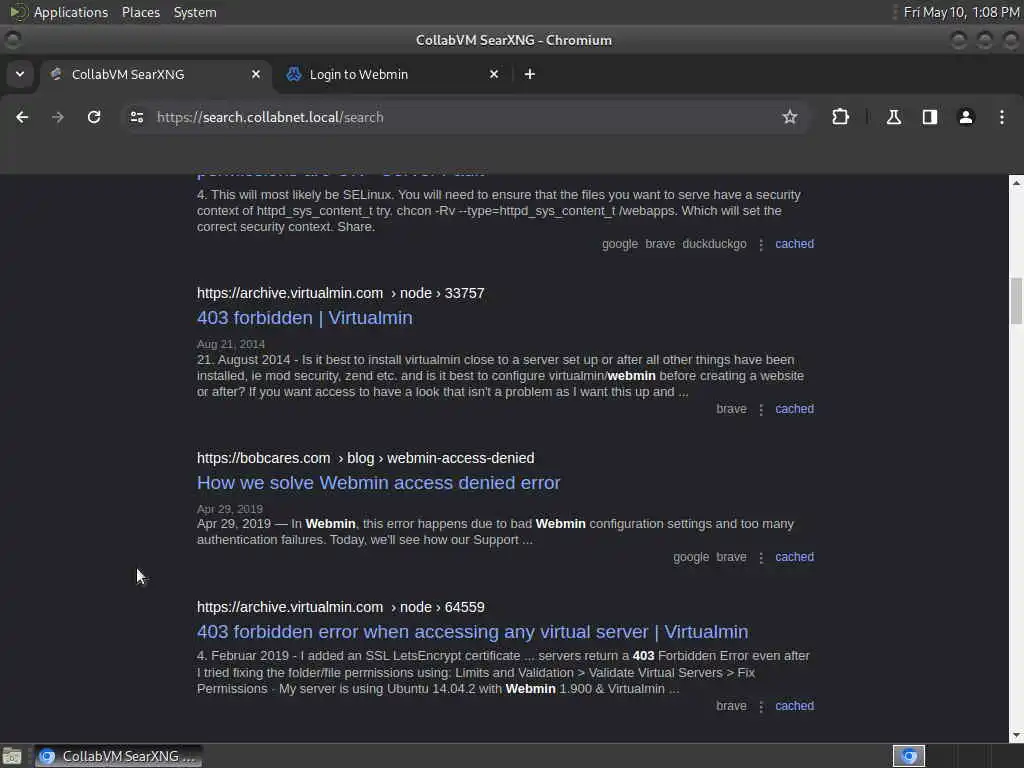This screenshot has height=768, width=1024.
Task: Click the window menu icon in the title bar
Action: 12,40
